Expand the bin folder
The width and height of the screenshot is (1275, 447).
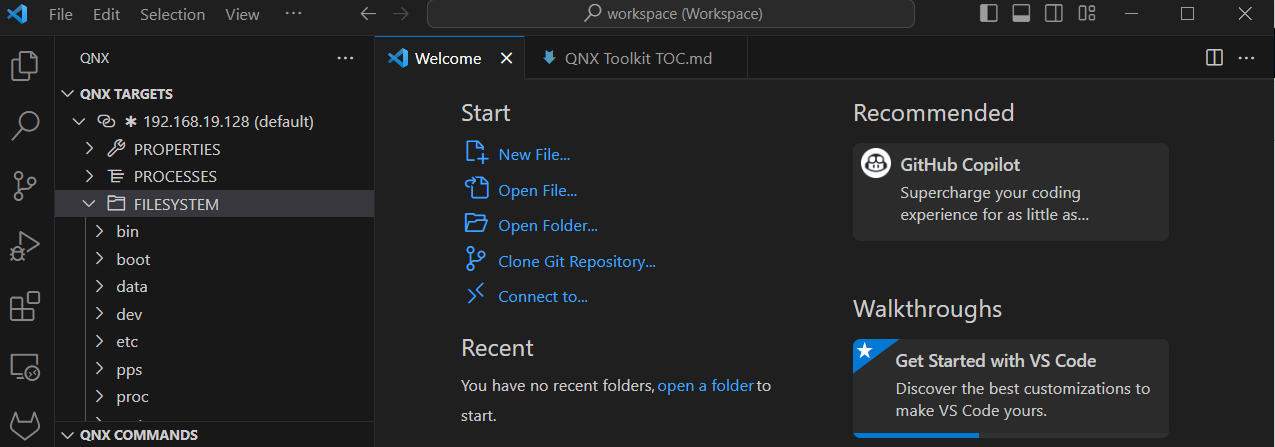pyautogui.click(x=99, y=231)
